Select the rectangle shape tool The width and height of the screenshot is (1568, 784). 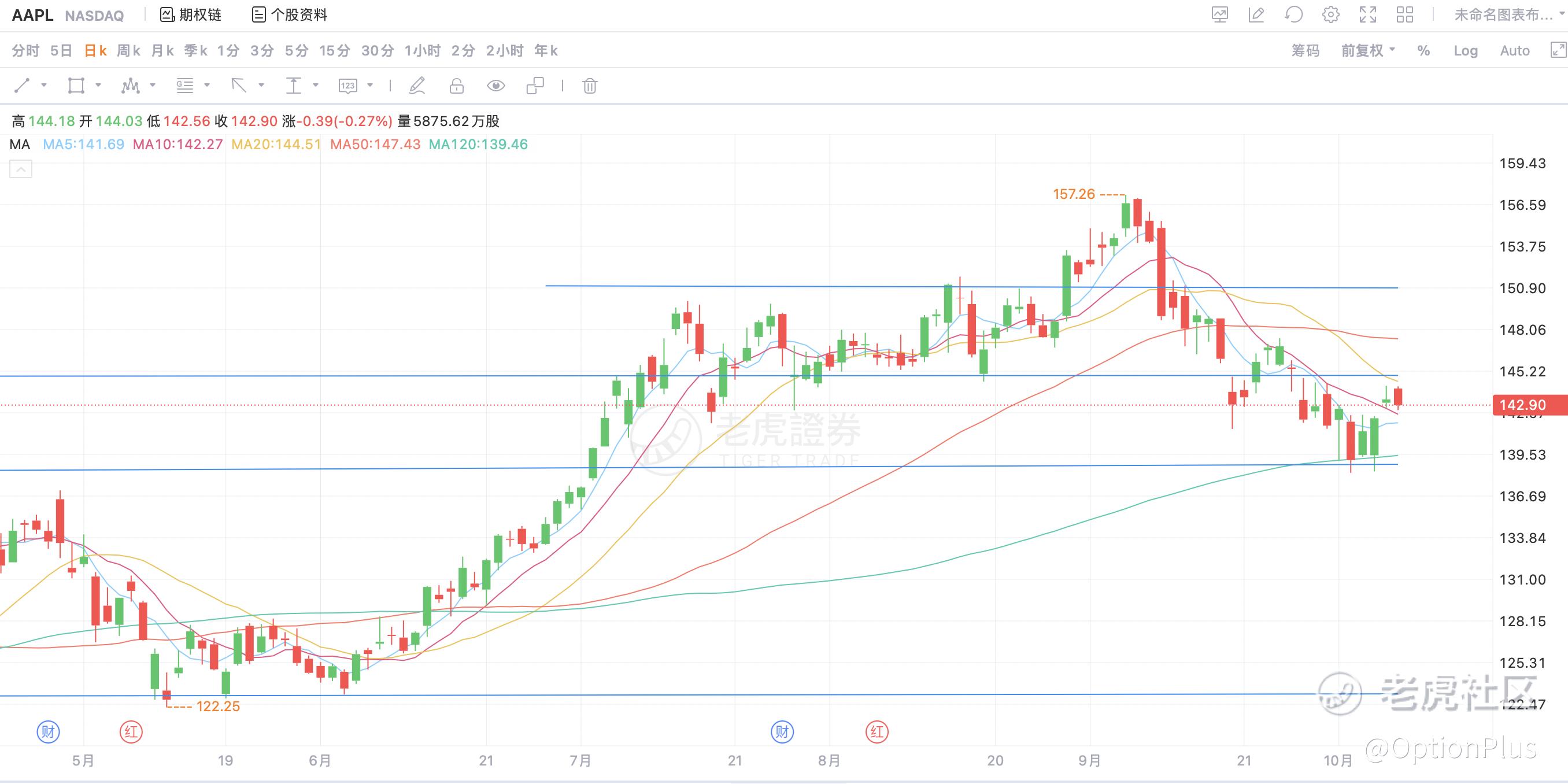[76, 86]
